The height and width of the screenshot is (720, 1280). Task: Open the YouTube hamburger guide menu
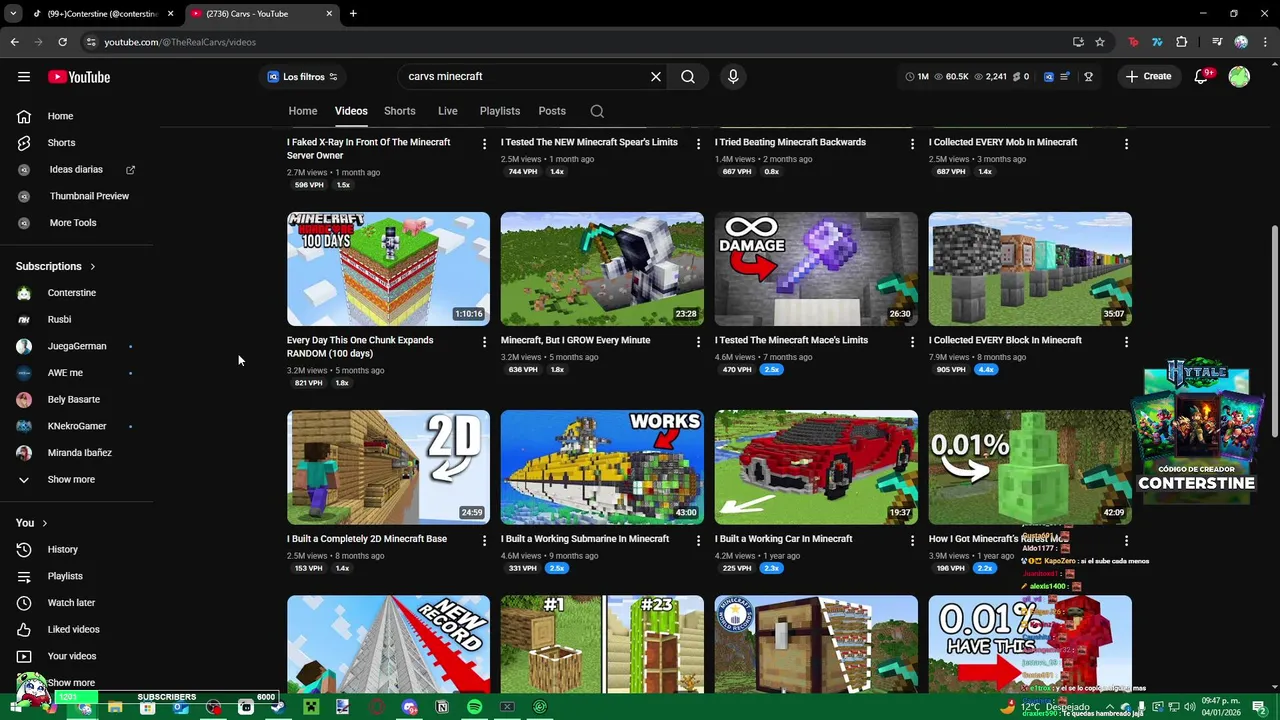[24, 77]
